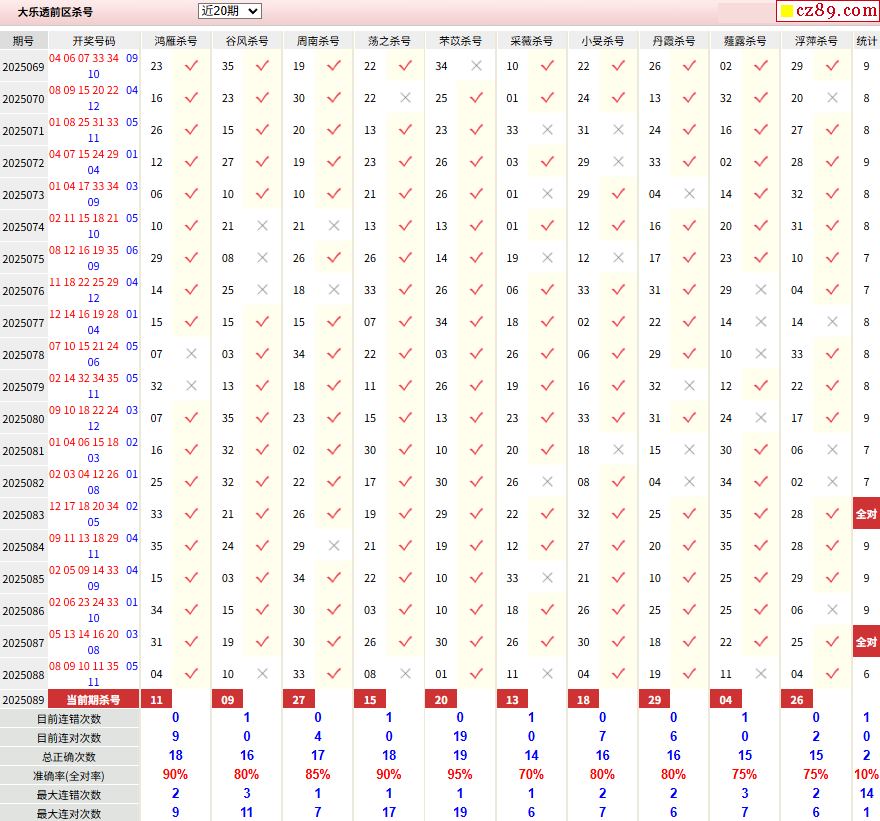Click the 鸿雁杀号 check mark in row 2025069

[x=191, y=66]
